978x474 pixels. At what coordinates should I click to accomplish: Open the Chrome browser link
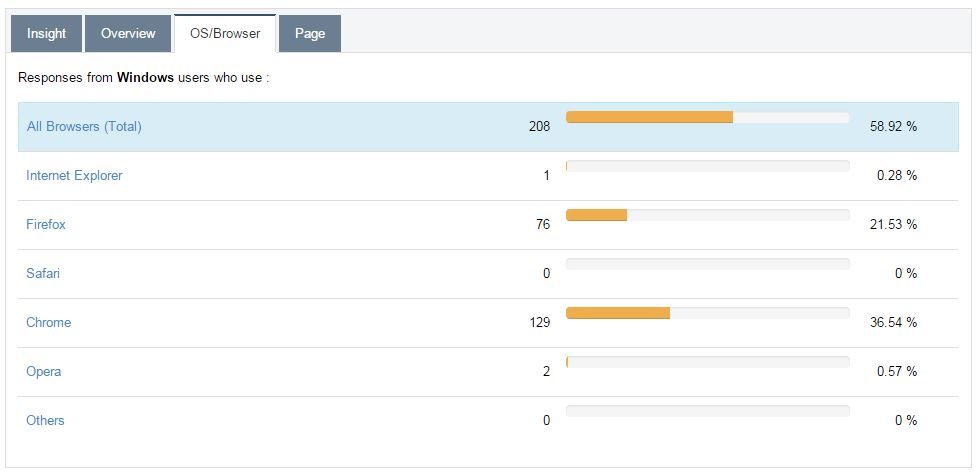[x=49, y=323]
